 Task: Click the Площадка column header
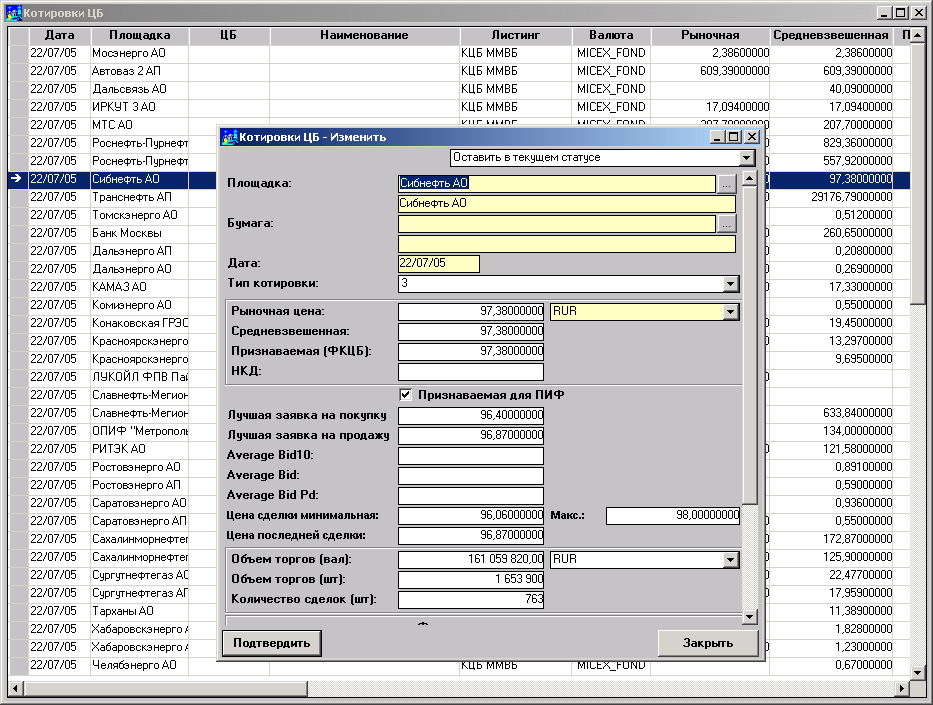pyautogui.click(x=140, y=35)
